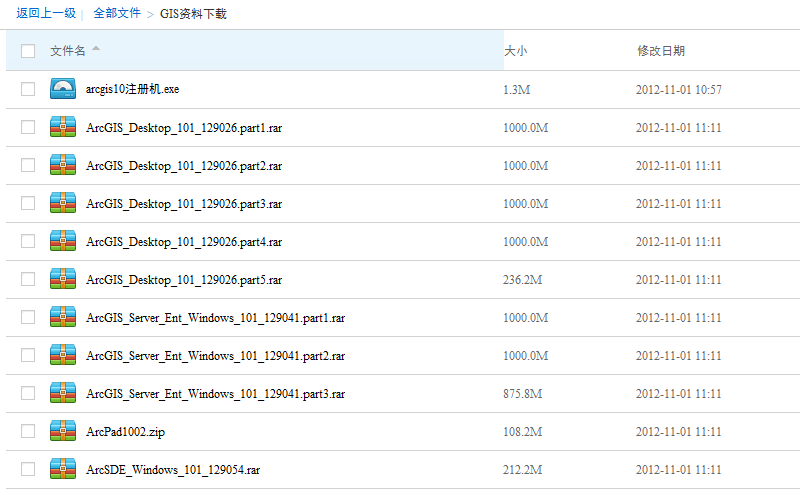Open ArcGIS_Desktop_101_129026.part5.rar file name

[184, 280]
